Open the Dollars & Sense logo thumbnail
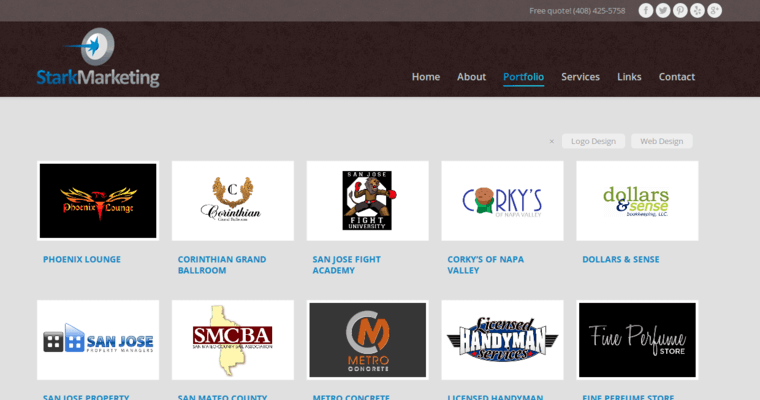Viewport: 760px width, 400px height. pyautogui.click(x=637, y=201)
